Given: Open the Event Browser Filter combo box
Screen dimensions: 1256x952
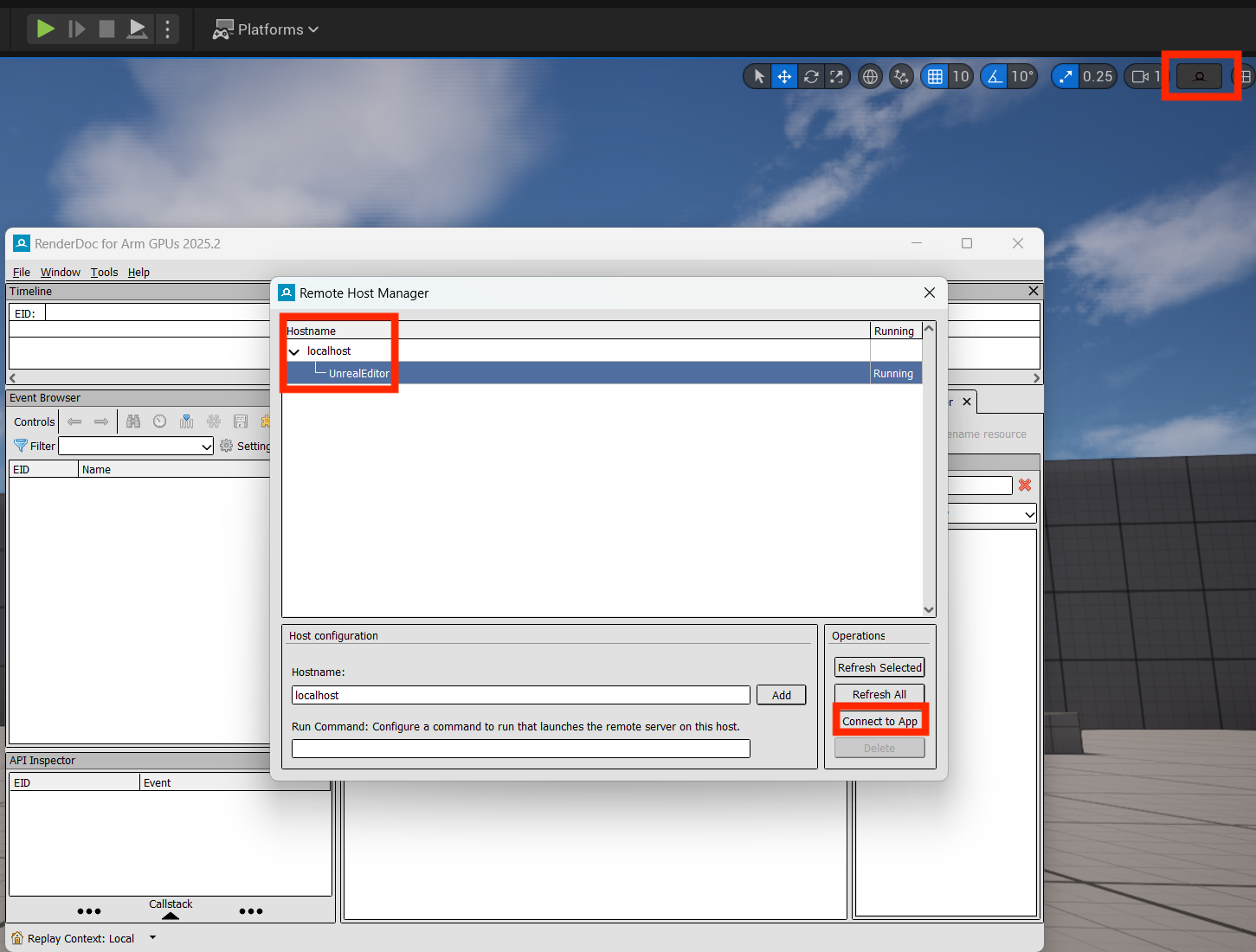Looking at the screenshot, I should click(136, 446).
